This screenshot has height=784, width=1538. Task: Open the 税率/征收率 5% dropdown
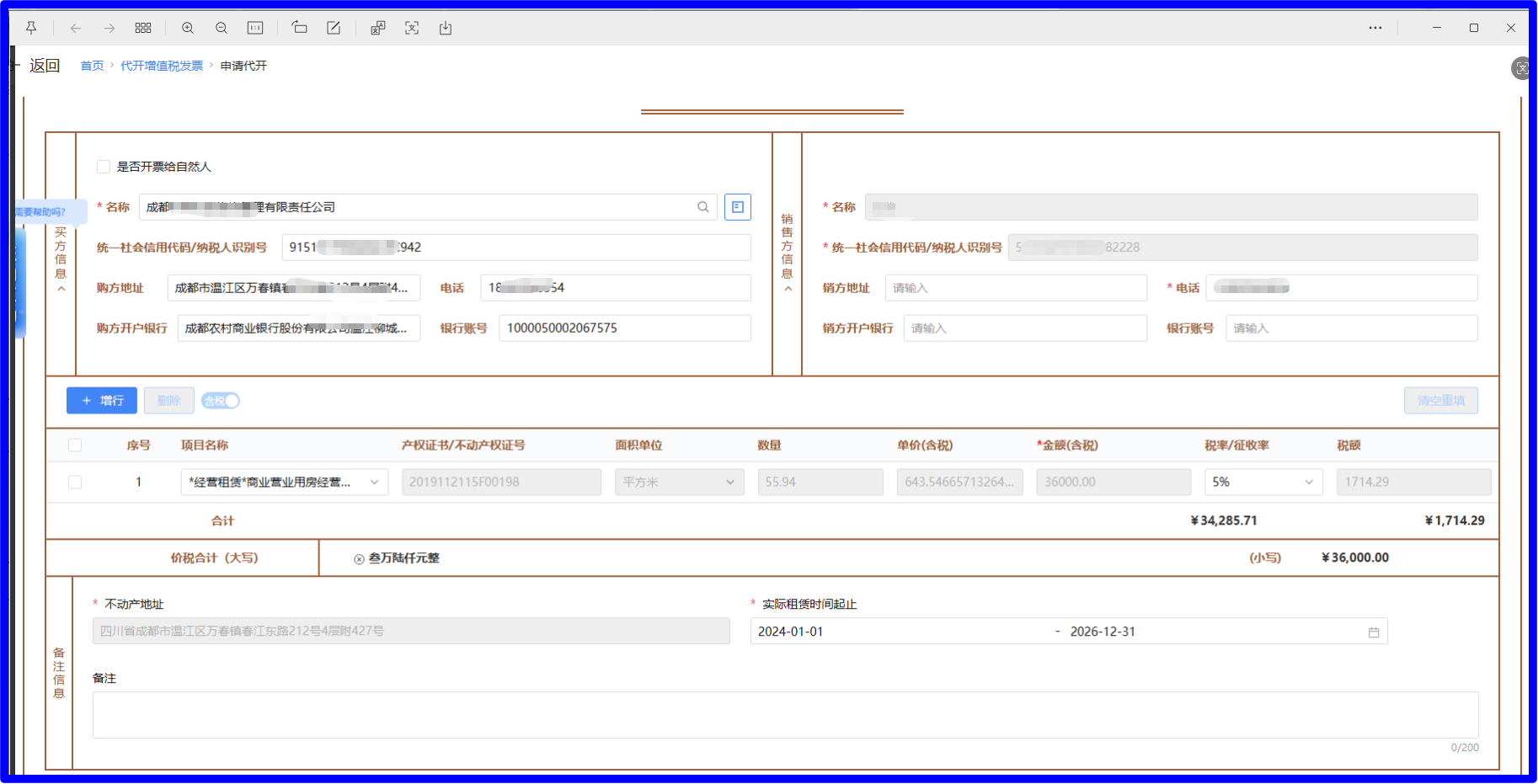click(x=1263, y=483)
